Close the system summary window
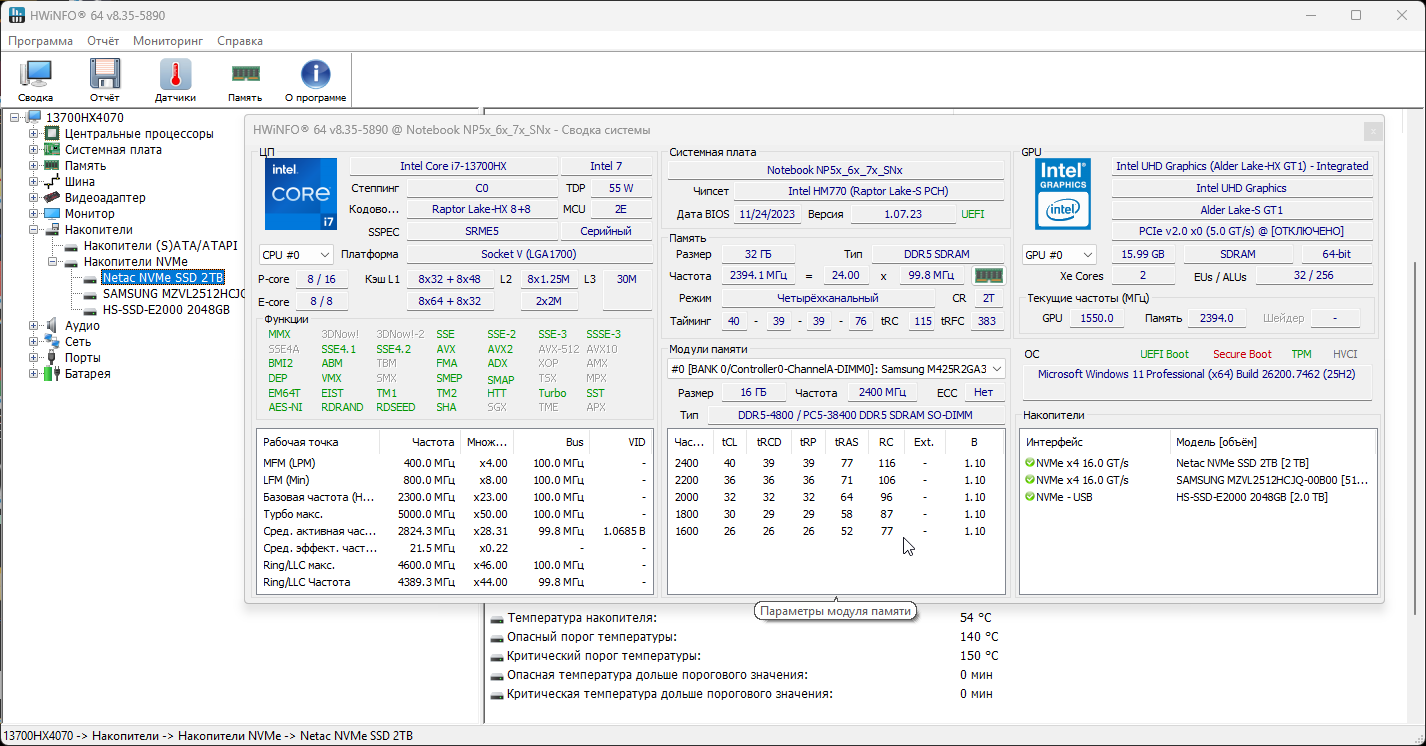Viewport: 1426px width, 746px height. 1373,131
